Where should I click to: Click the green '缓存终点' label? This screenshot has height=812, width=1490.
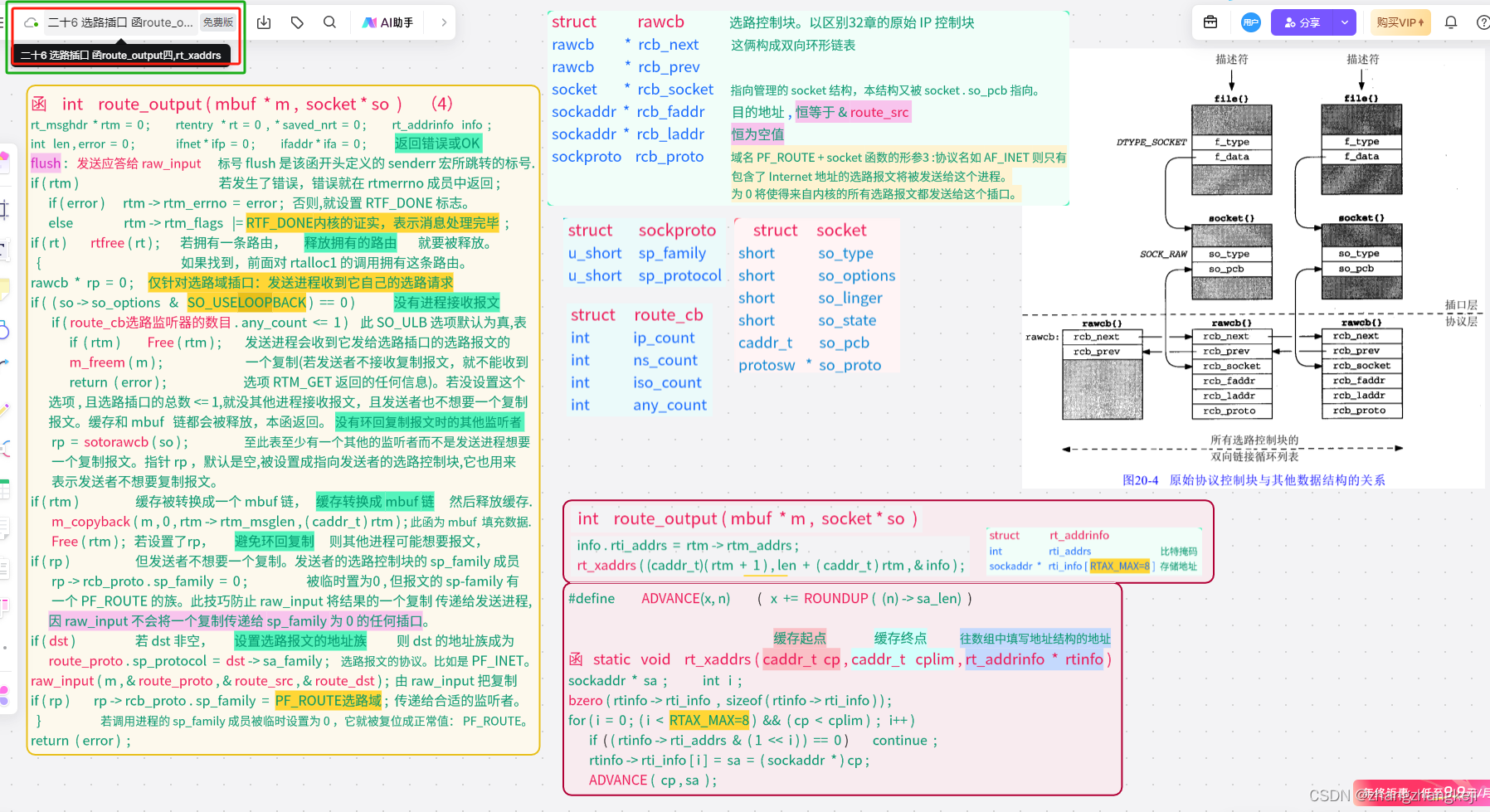click(900, 638)
